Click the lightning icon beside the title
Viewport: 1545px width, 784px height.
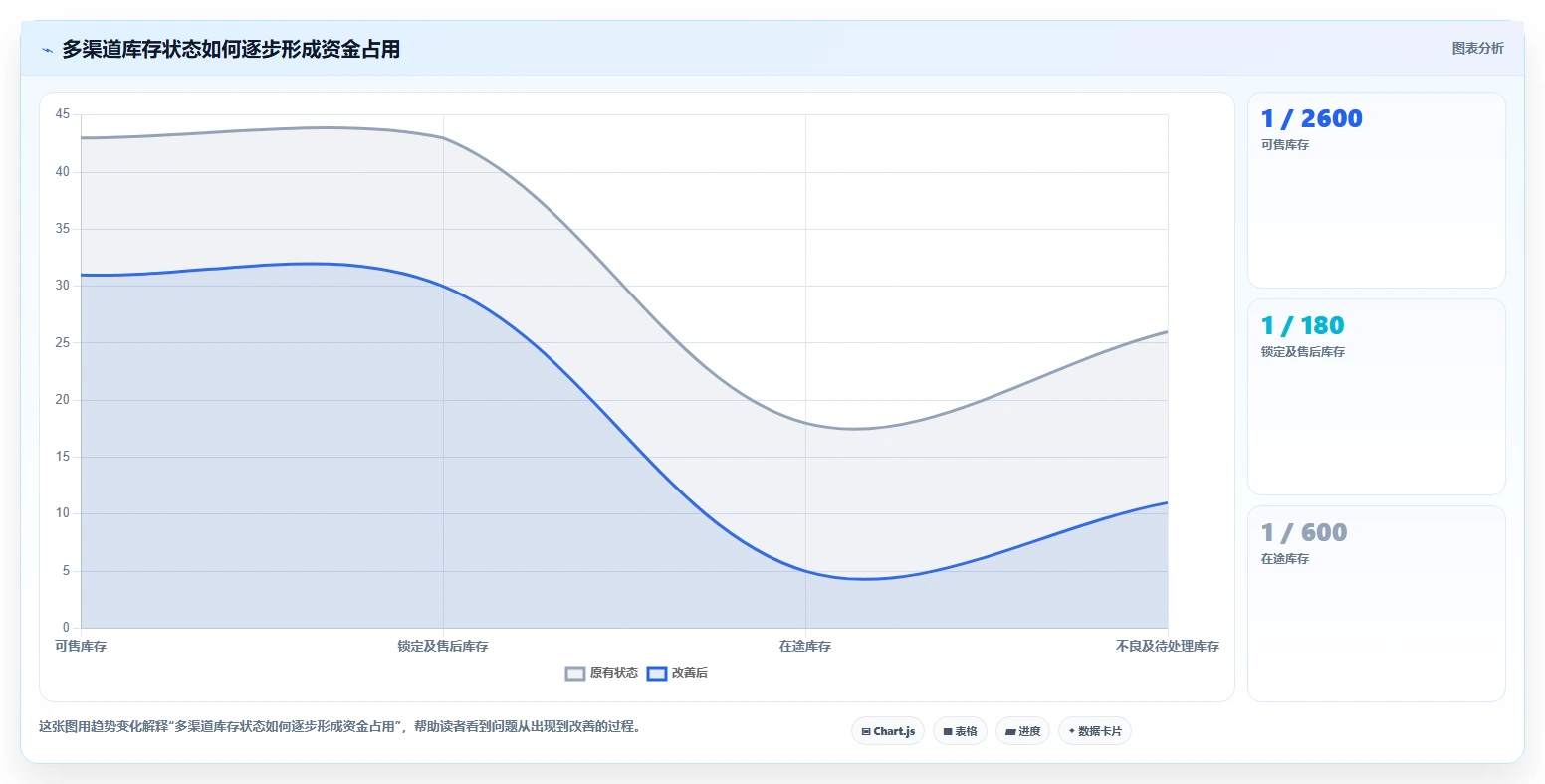point(47,50)
